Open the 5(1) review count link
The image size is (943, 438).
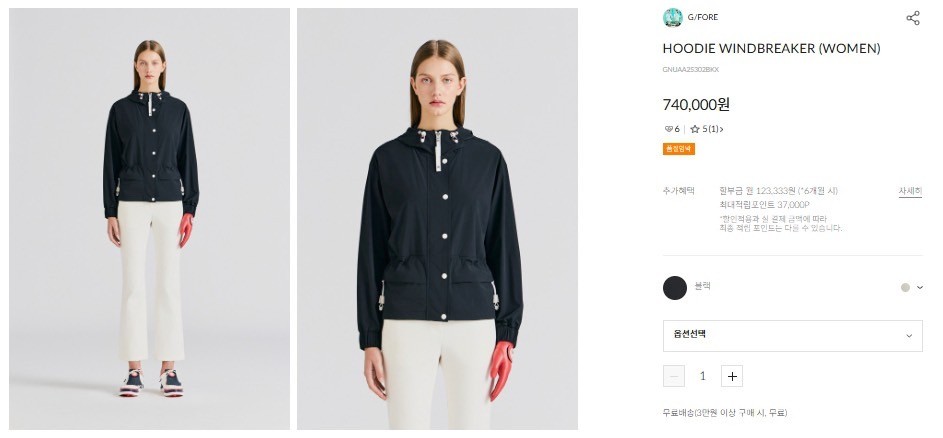713,129
